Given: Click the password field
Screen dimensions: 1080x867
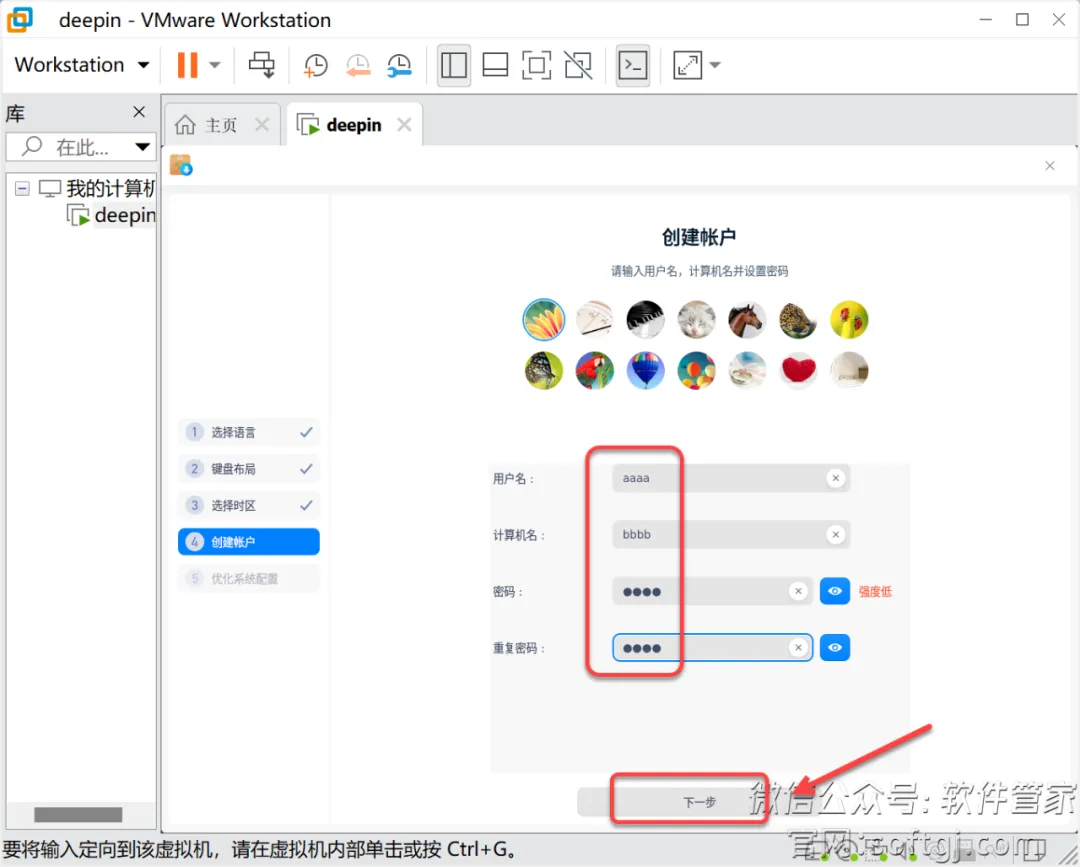Looking at the screenshot, I should click(712, 592).
